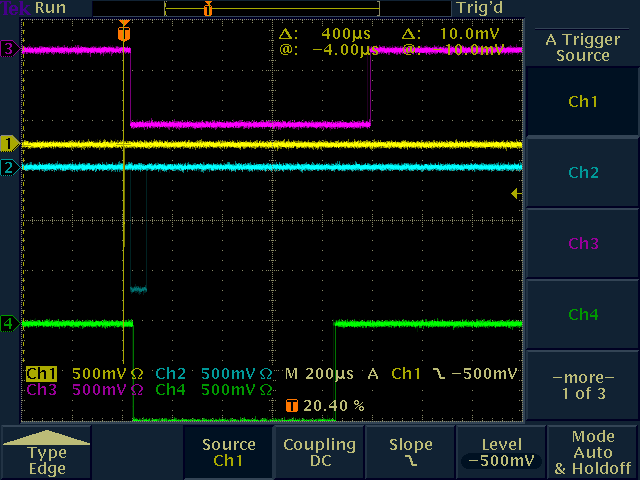Click the trigger marker in record overview bar
This screenshot has width=640, height=480.
[208, 8]
